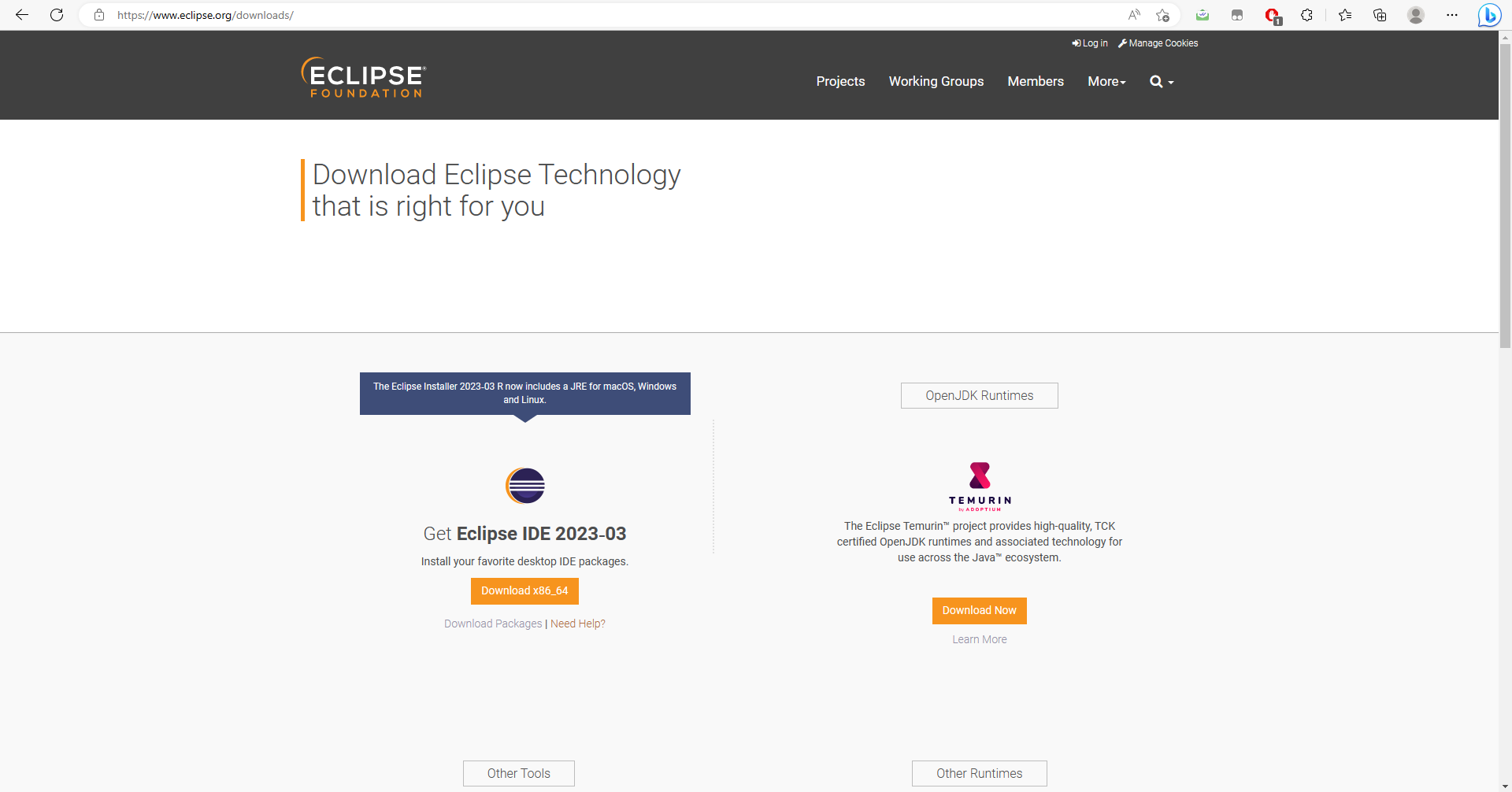1512x792 pixels.
Task: Click the Eclipse Foundation logo
Action: click(x=364, y=77)
